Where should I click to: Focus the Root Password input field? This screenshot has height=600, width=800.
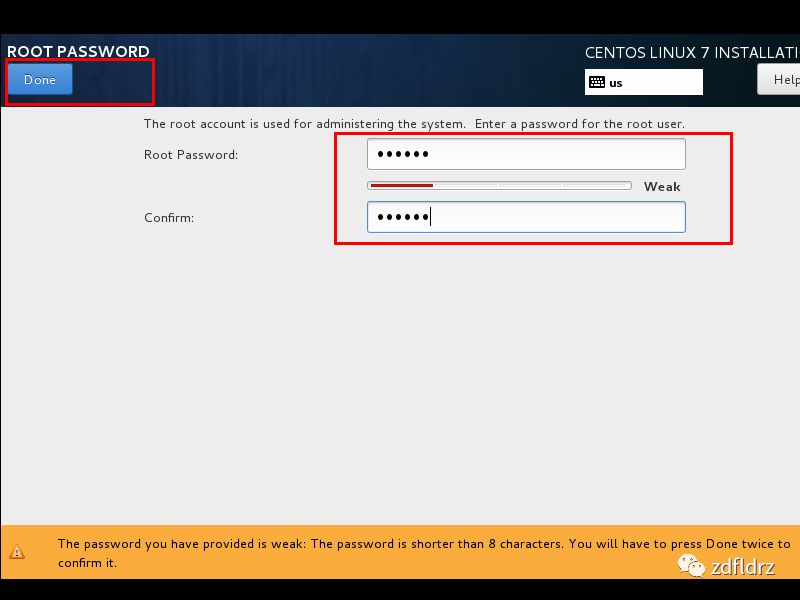pyautogui.click(x=526, y=154)
